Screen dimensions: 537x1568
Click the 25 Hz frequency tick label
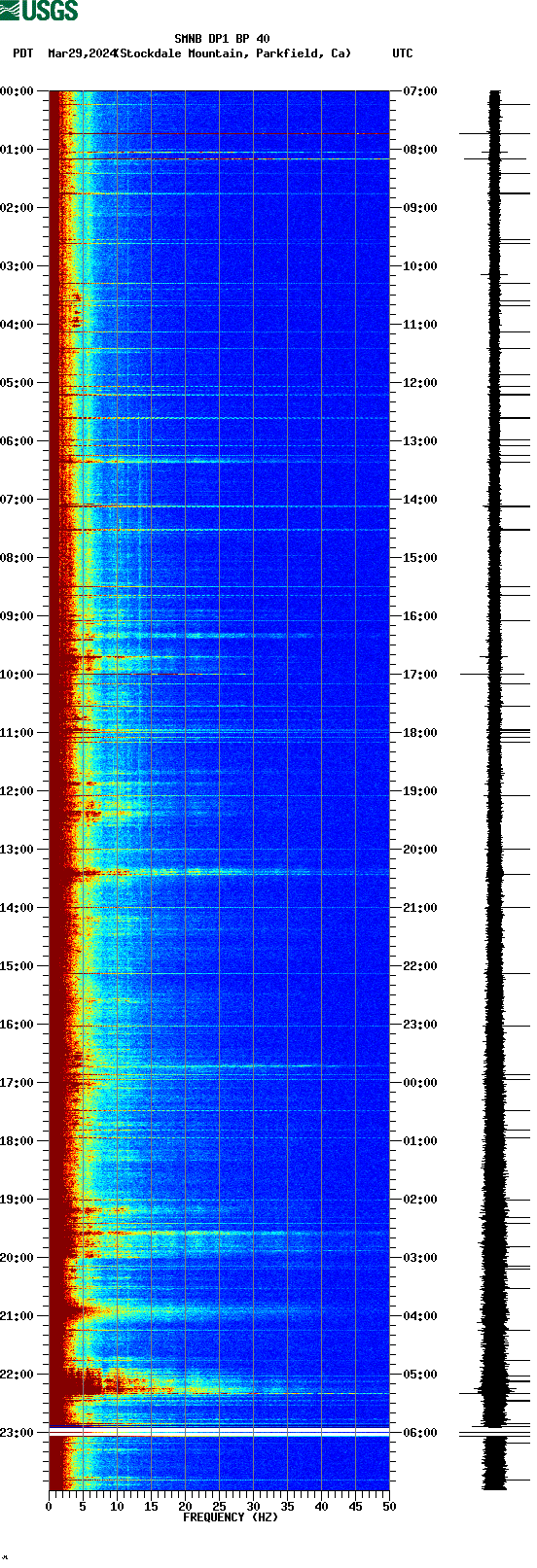tap(219, 1507)
